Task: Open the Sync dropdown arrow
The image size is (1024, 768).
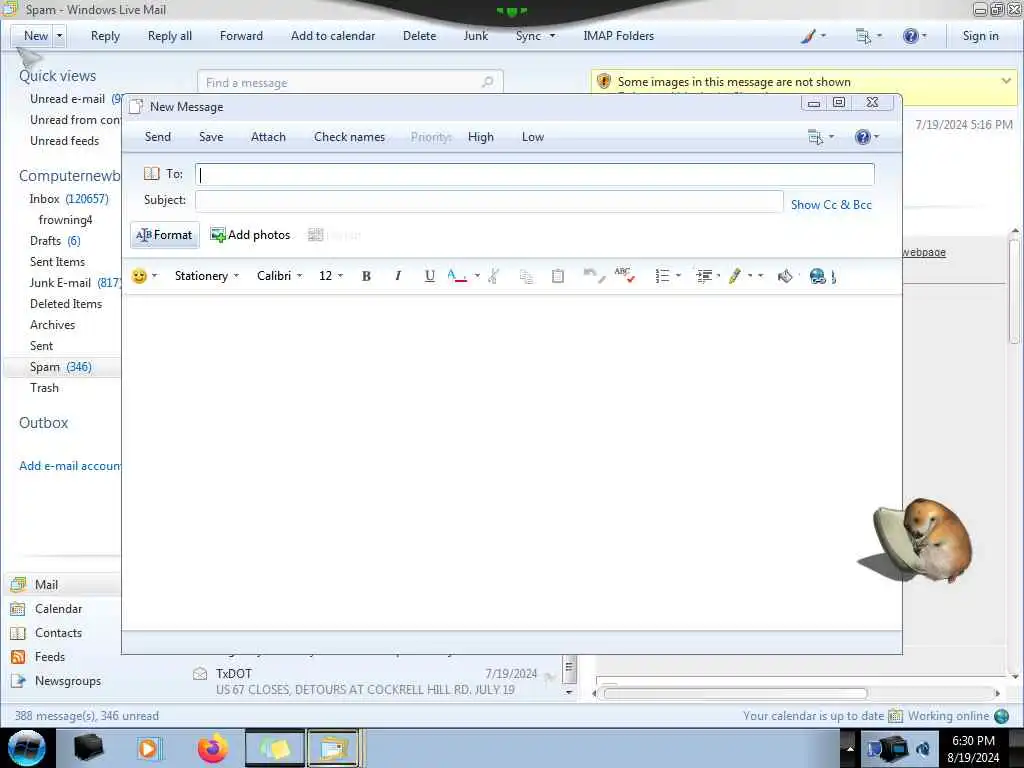Action: [x=552, y=36]
